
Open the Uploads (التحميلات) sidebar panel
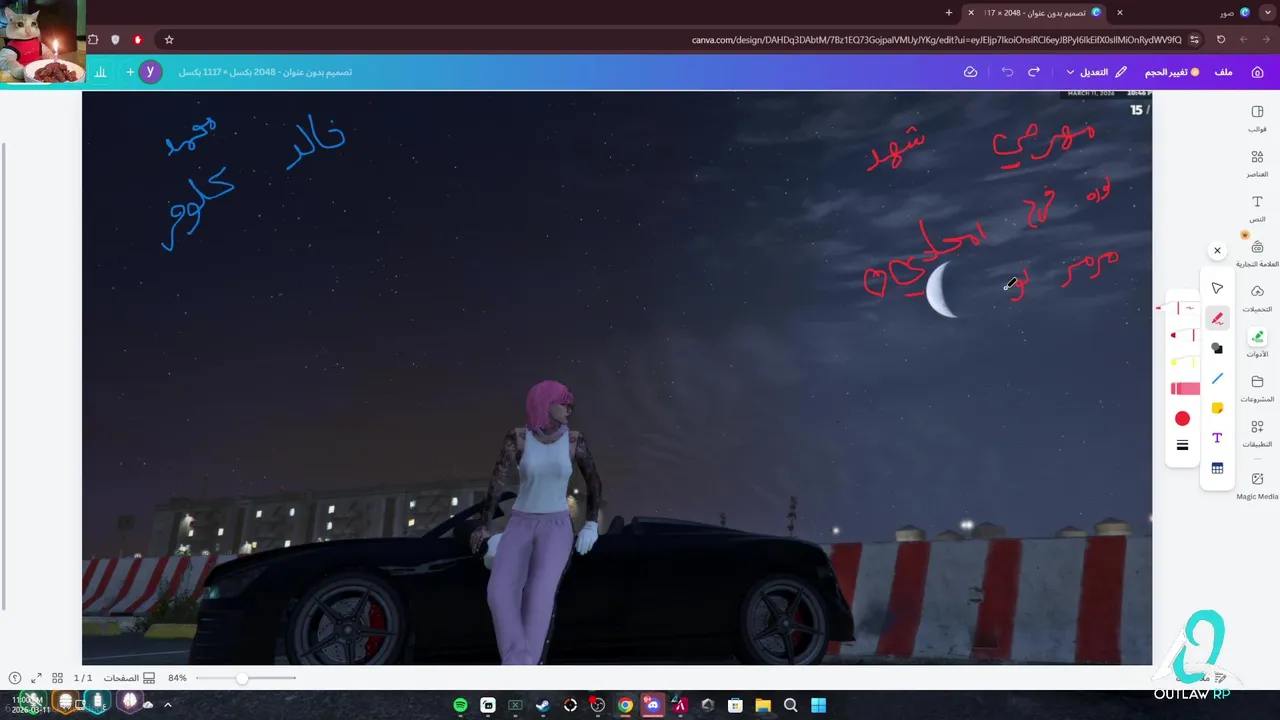[1257, 298]
